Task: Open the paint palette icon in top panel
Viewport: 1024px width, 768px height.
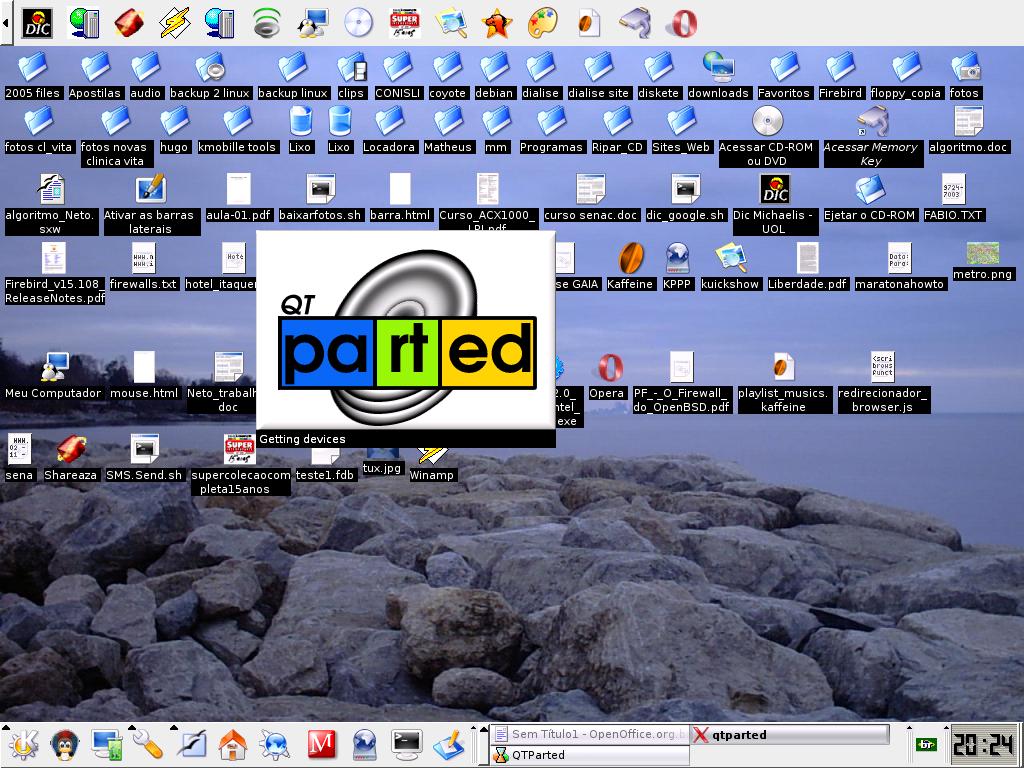Action: click(x=543, y=23)
